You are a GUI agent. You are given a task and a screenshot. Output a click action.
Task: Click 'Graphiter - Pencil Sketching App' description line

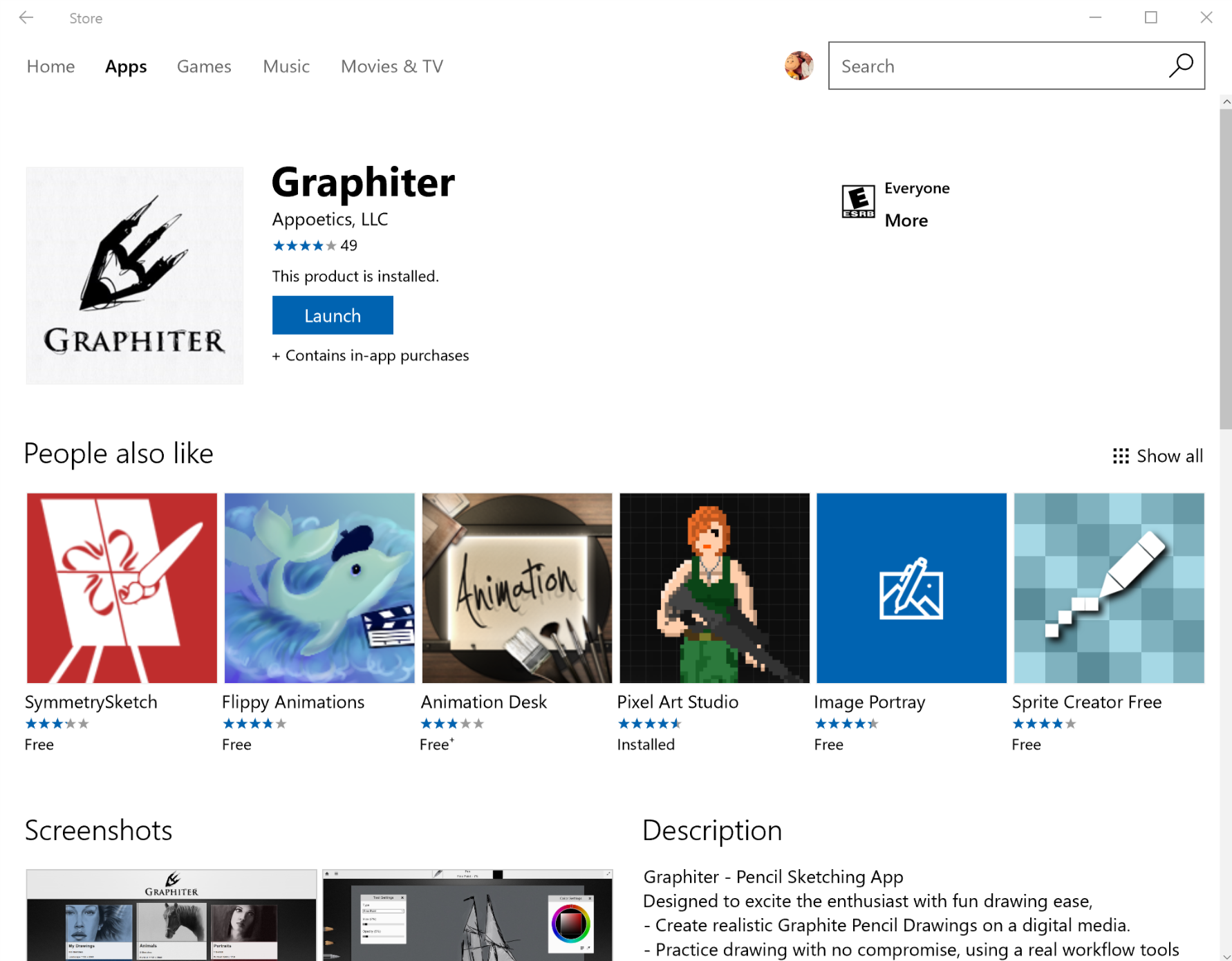point(773,877)
